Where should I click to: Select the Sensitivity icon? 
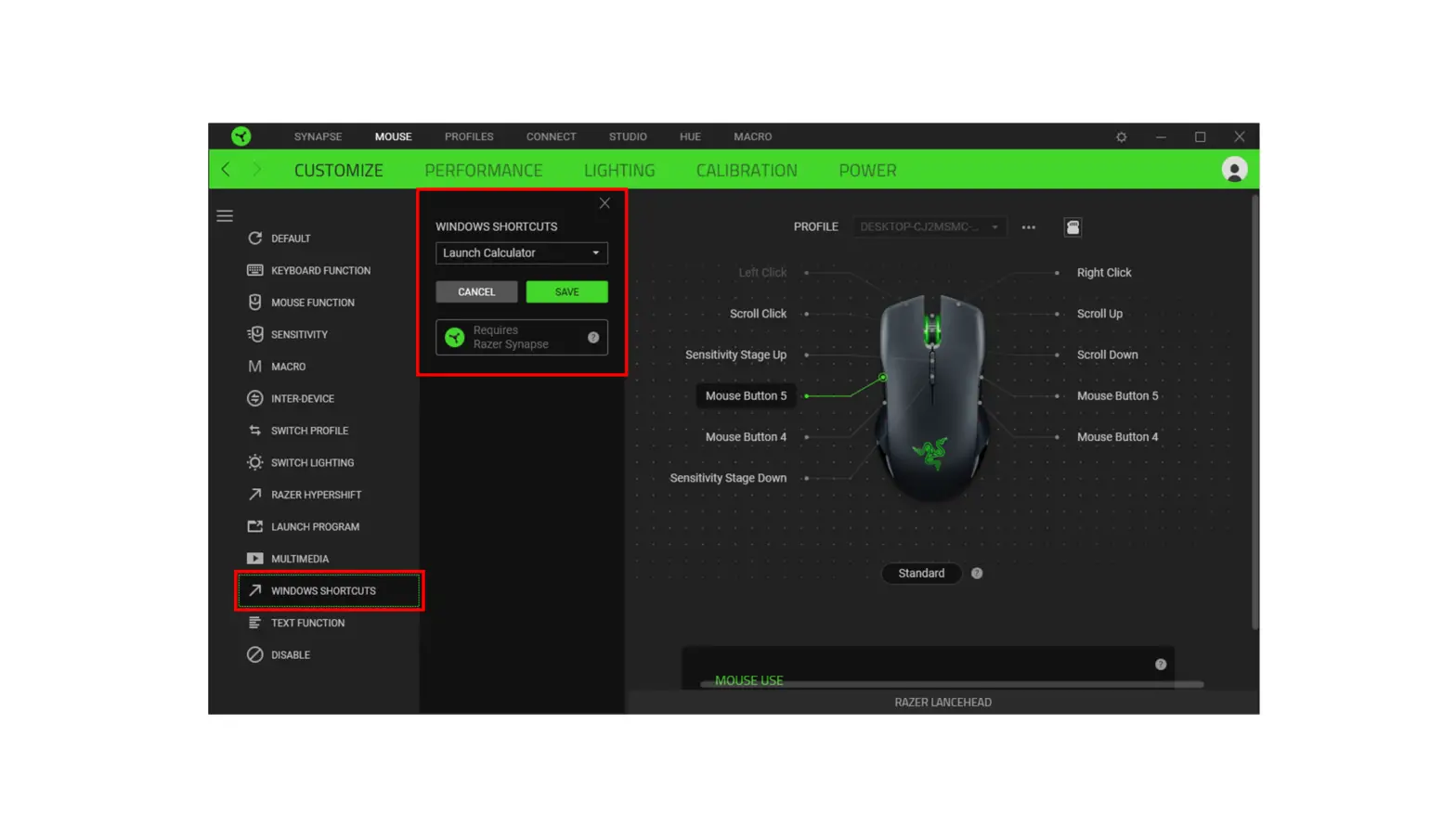(x=254, y=334)
